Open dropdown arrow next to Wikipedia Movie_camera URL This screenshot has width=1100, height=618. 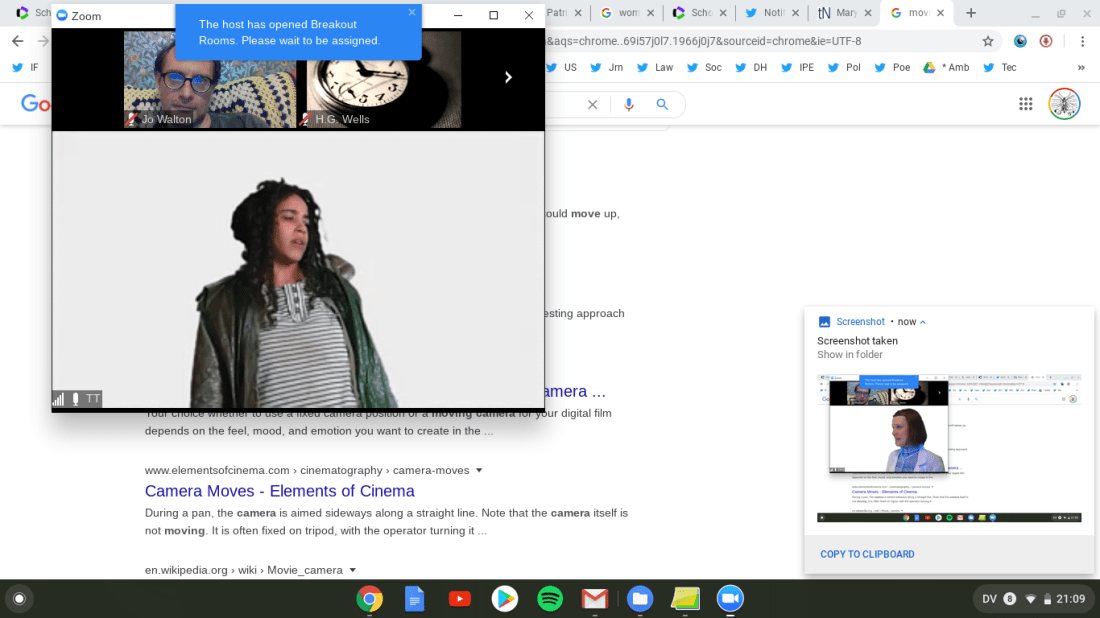tap(353, 570)
